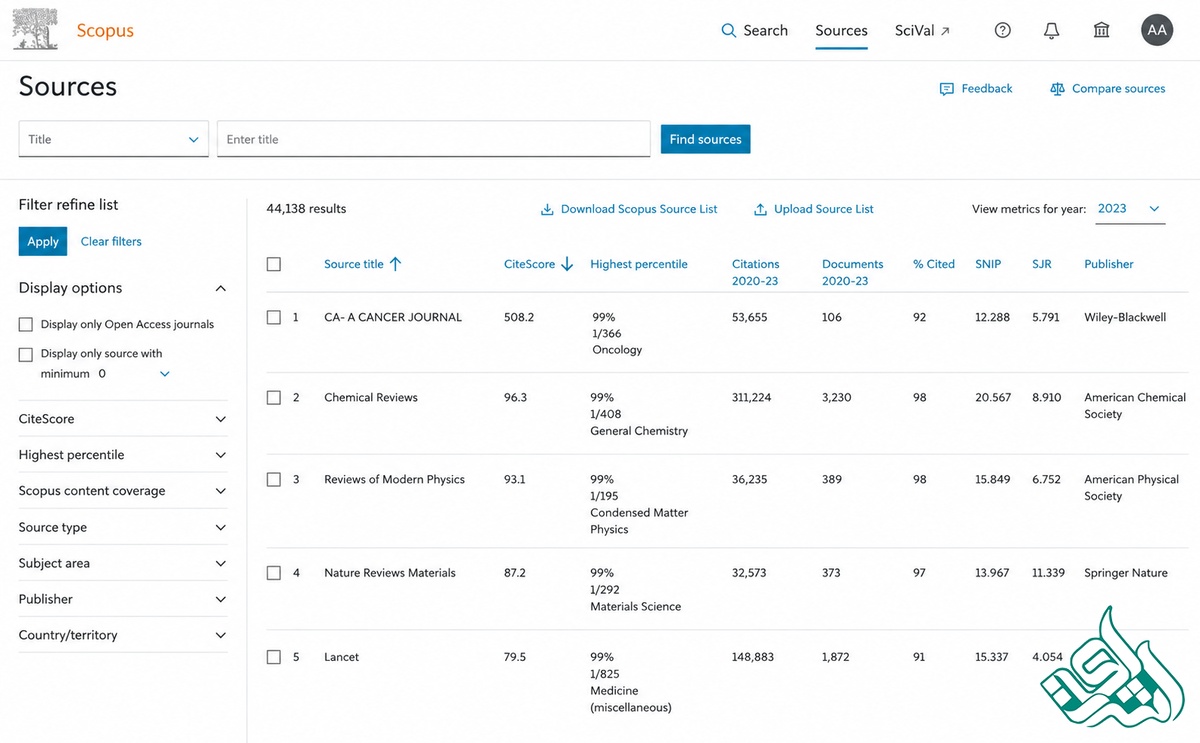Enable Display only Open Access journals
Screen dimensions: 1200x743
click(26, 324)
